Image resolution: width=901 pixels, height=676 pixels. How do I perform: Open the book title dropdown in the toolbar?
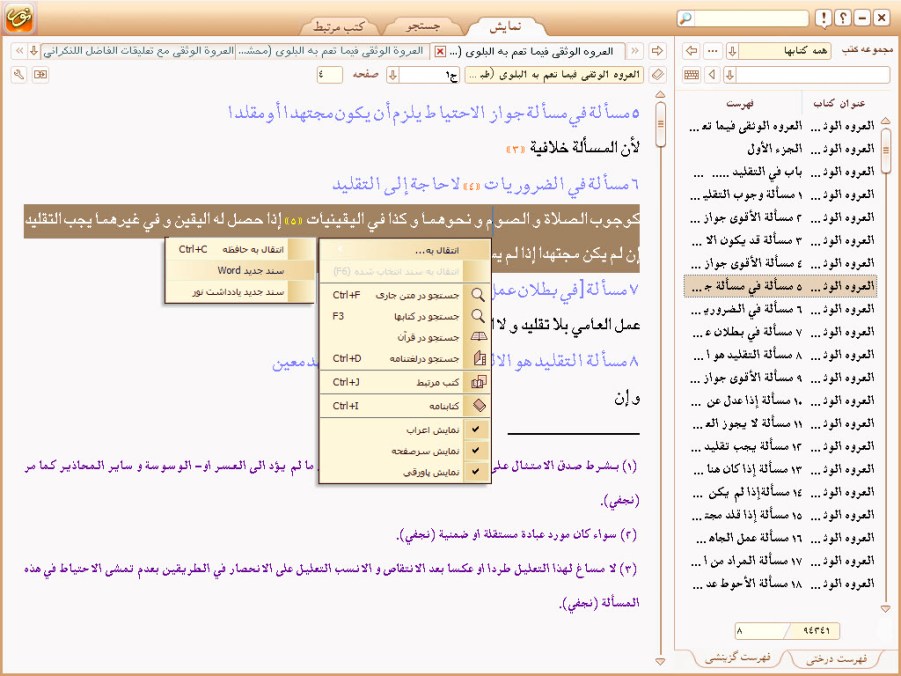click(554, 75)
